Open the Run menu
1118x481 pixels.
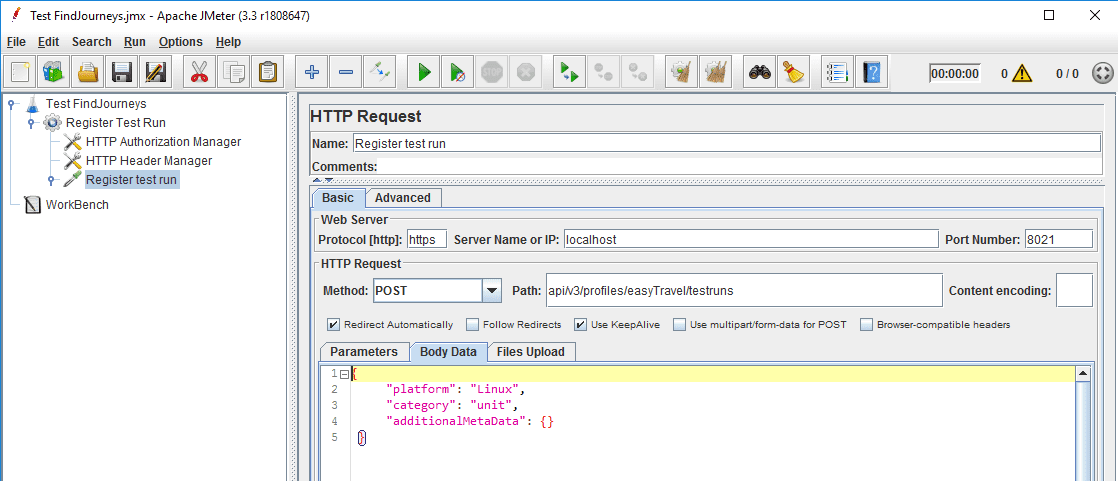tap(135, 42)
